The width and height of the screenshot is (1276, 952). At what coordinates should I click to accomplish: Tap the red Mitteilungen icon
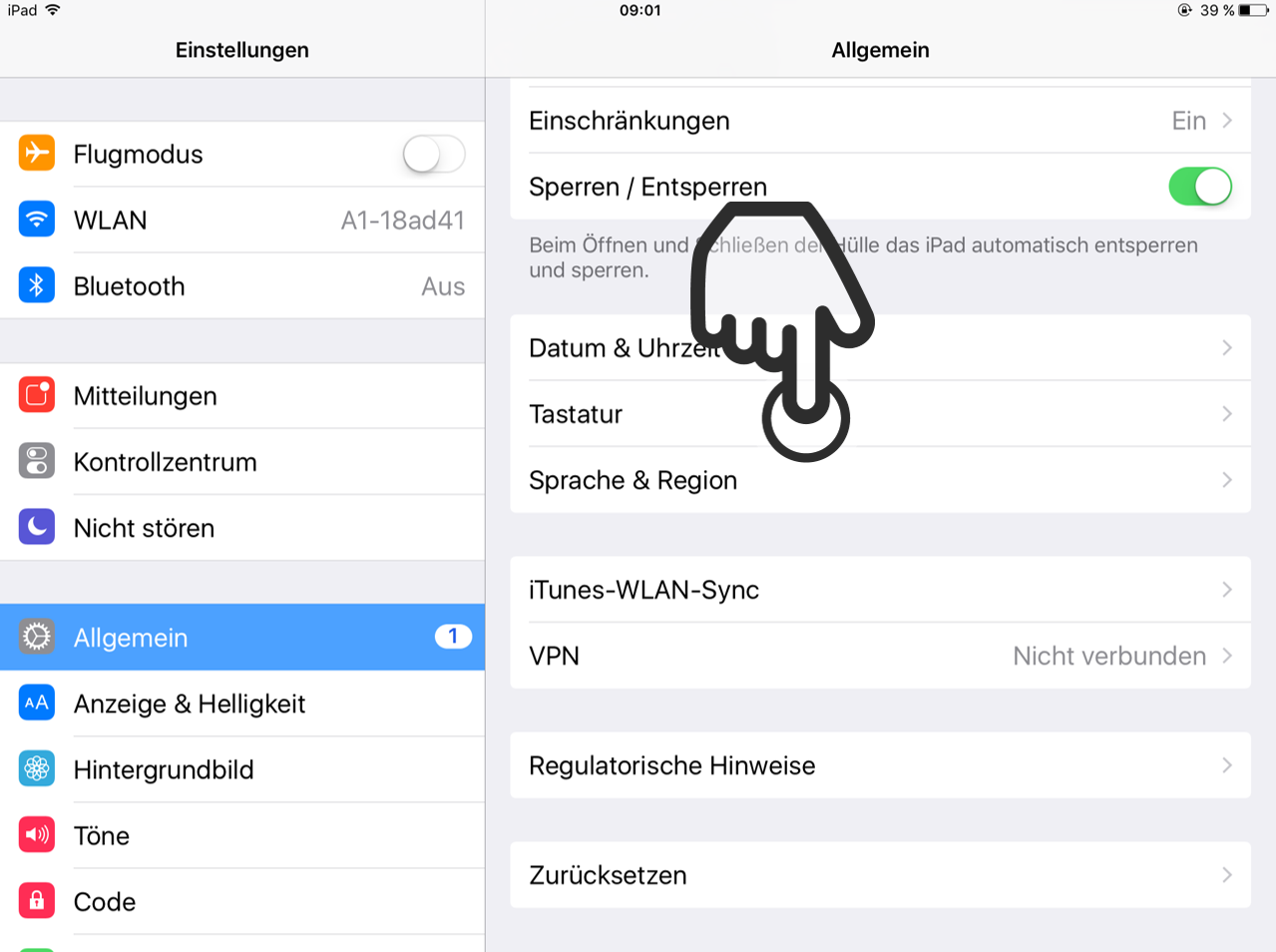37,395
